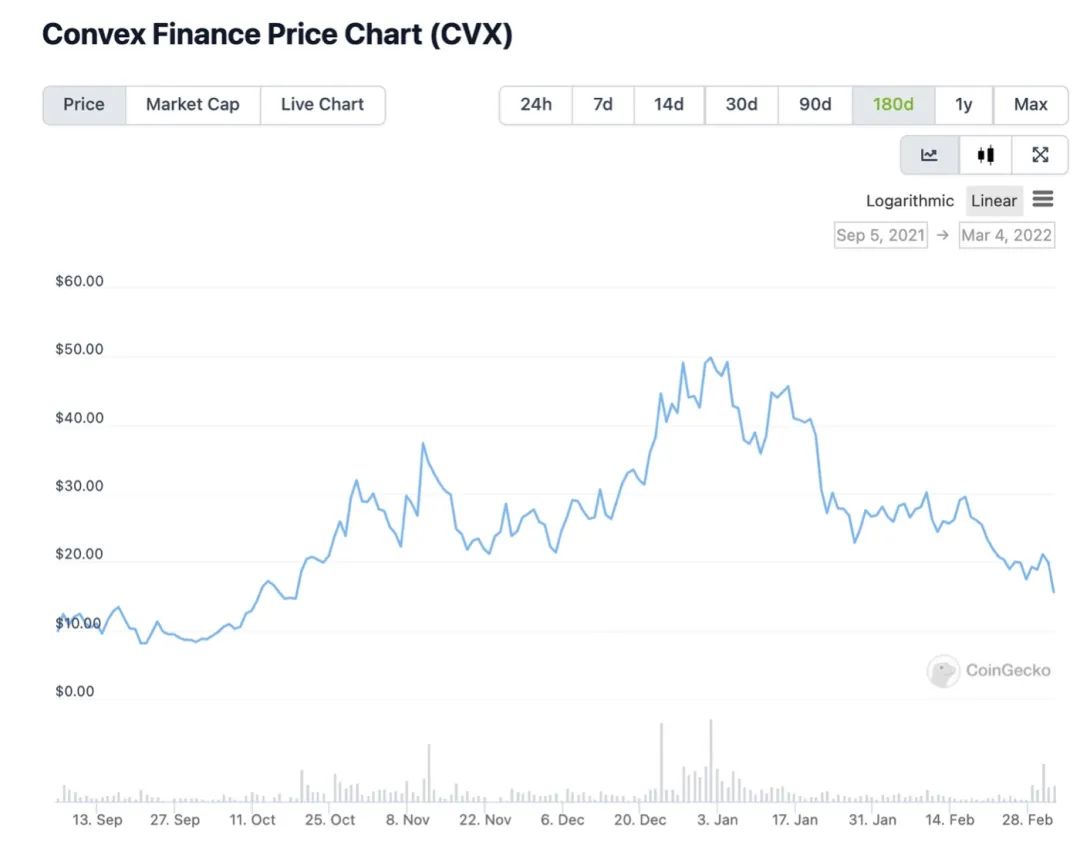Set the range to 24h
Screen dimensions: 1080x841
tap(536, 105)
